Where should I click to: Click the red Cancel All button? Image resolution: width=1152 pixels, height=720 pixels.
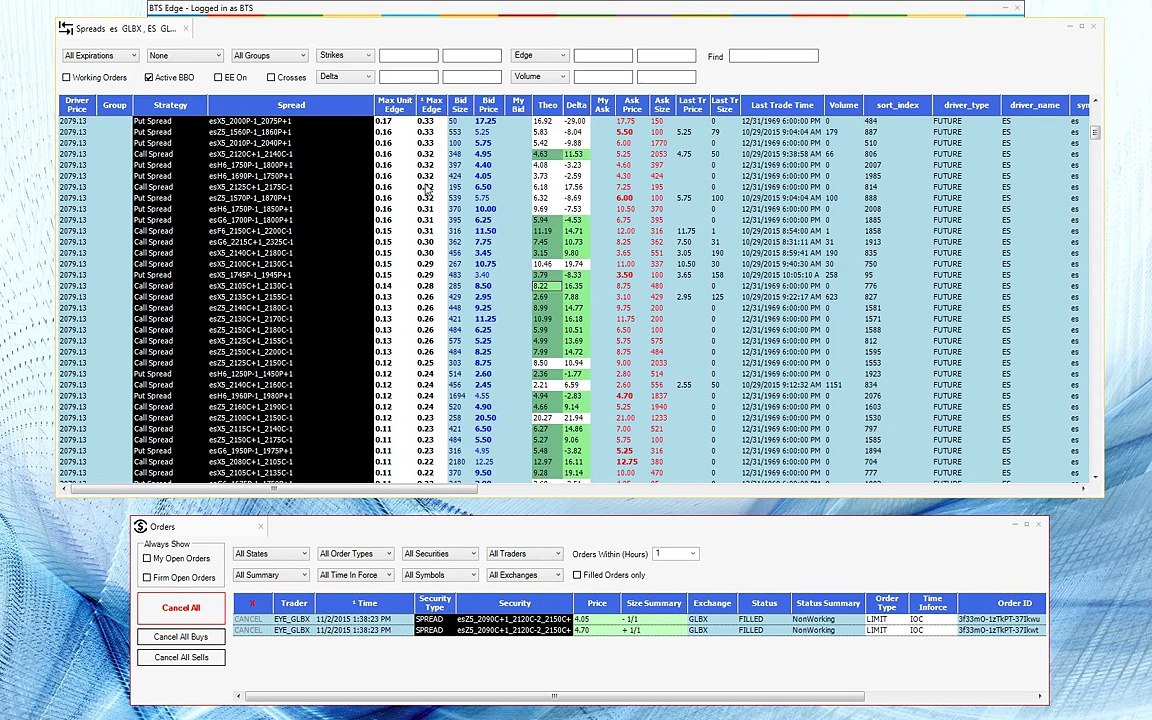pyautogui.click(x=181, y=608)
